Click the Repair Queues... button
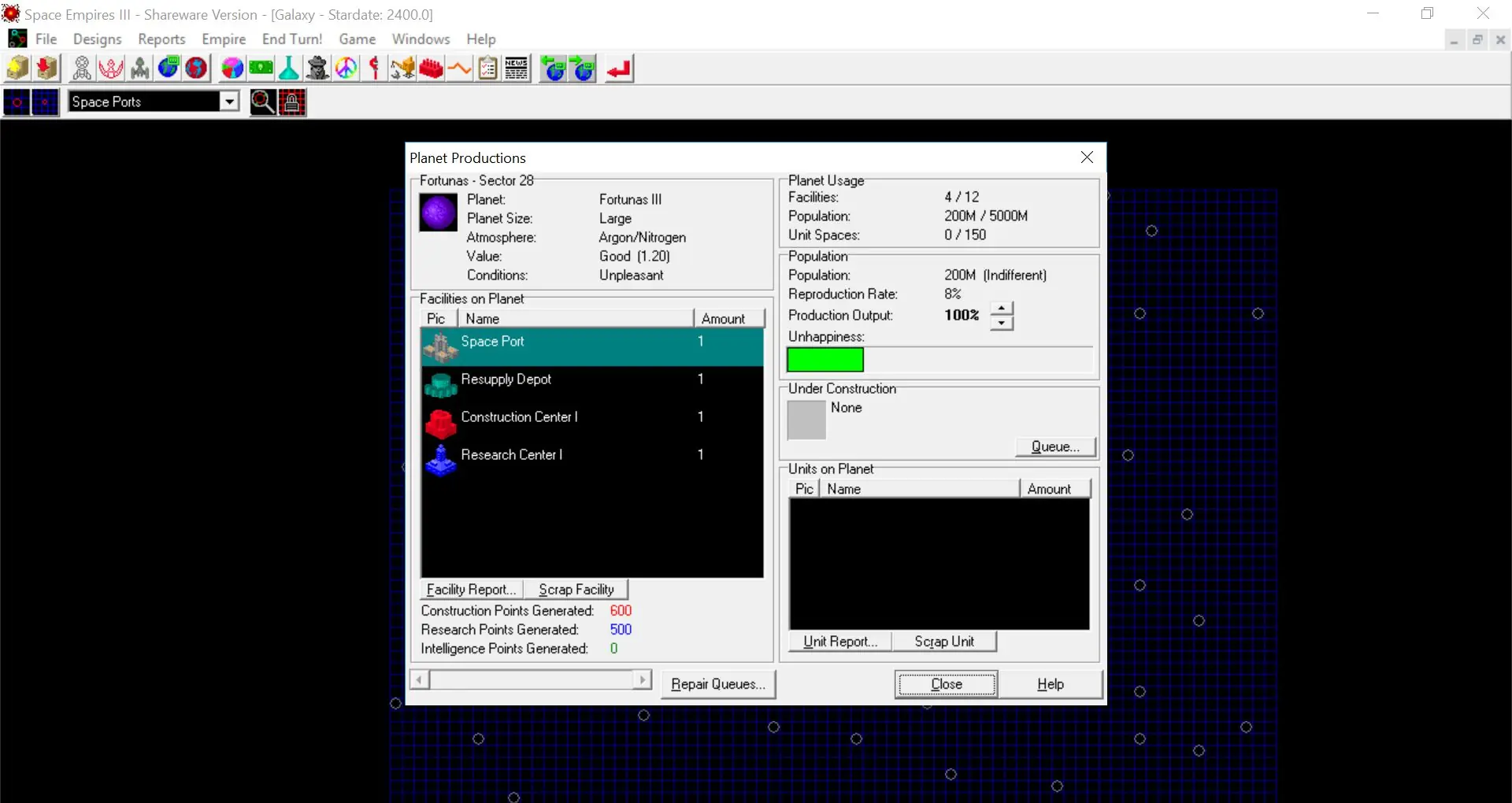 [718, 684]
